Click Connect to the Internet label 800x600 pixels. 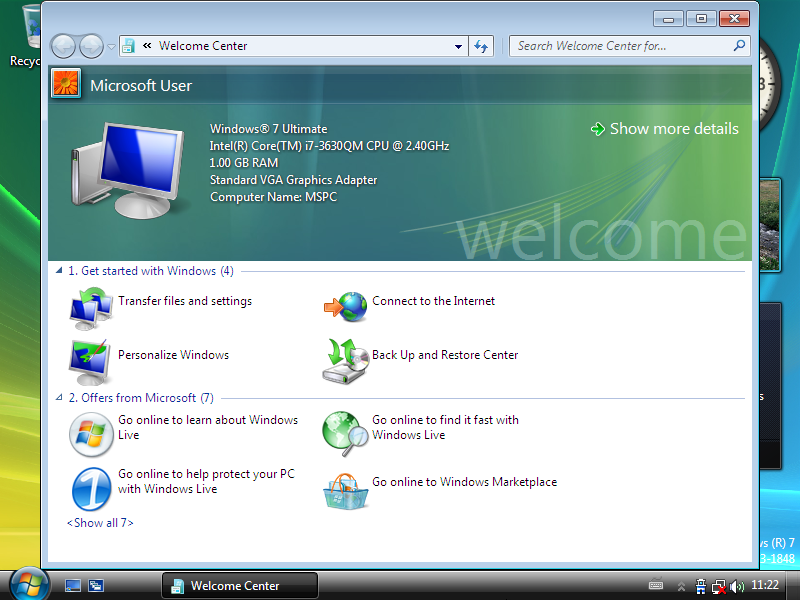point(433,301)
